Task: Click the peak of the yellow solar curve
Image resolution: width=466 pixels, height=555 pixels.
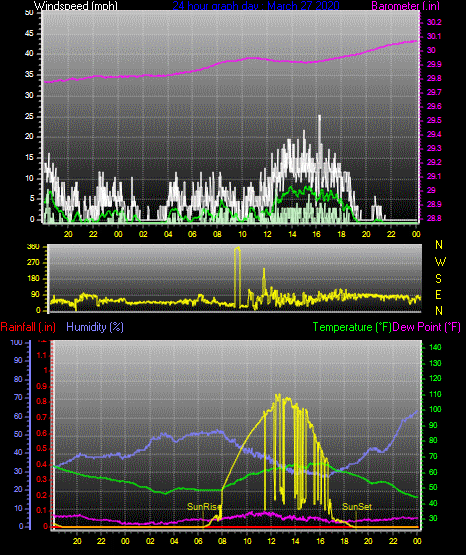Action: click(x=278, y=395)
